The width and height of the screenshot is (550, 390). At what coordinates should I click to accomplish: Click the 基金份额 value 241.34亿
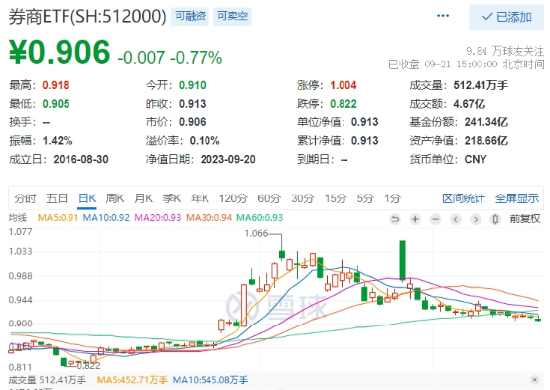(x=486, y=122)
